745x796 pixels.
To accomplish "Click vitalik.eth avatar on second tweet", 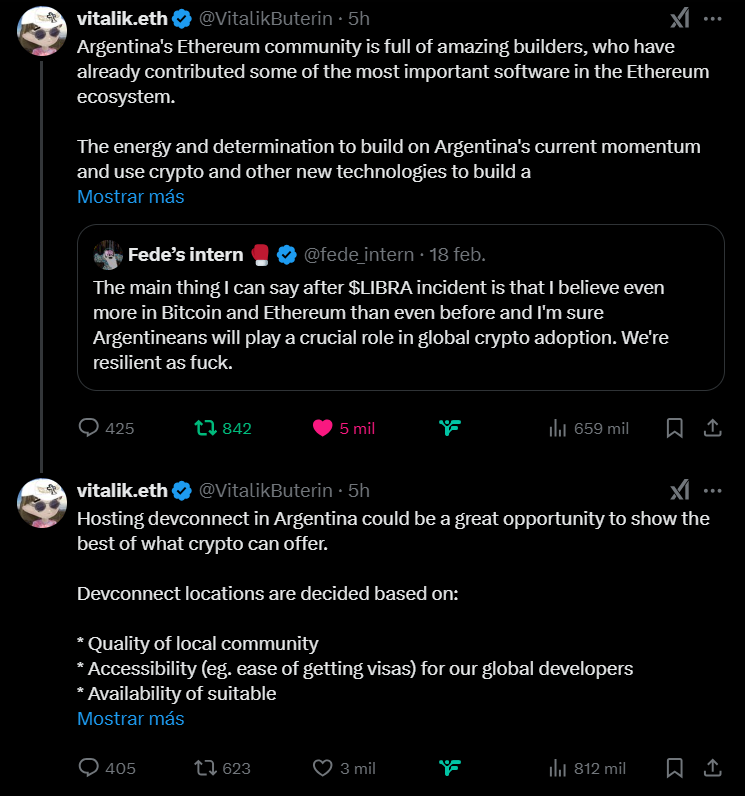I will tap(43, 502).
